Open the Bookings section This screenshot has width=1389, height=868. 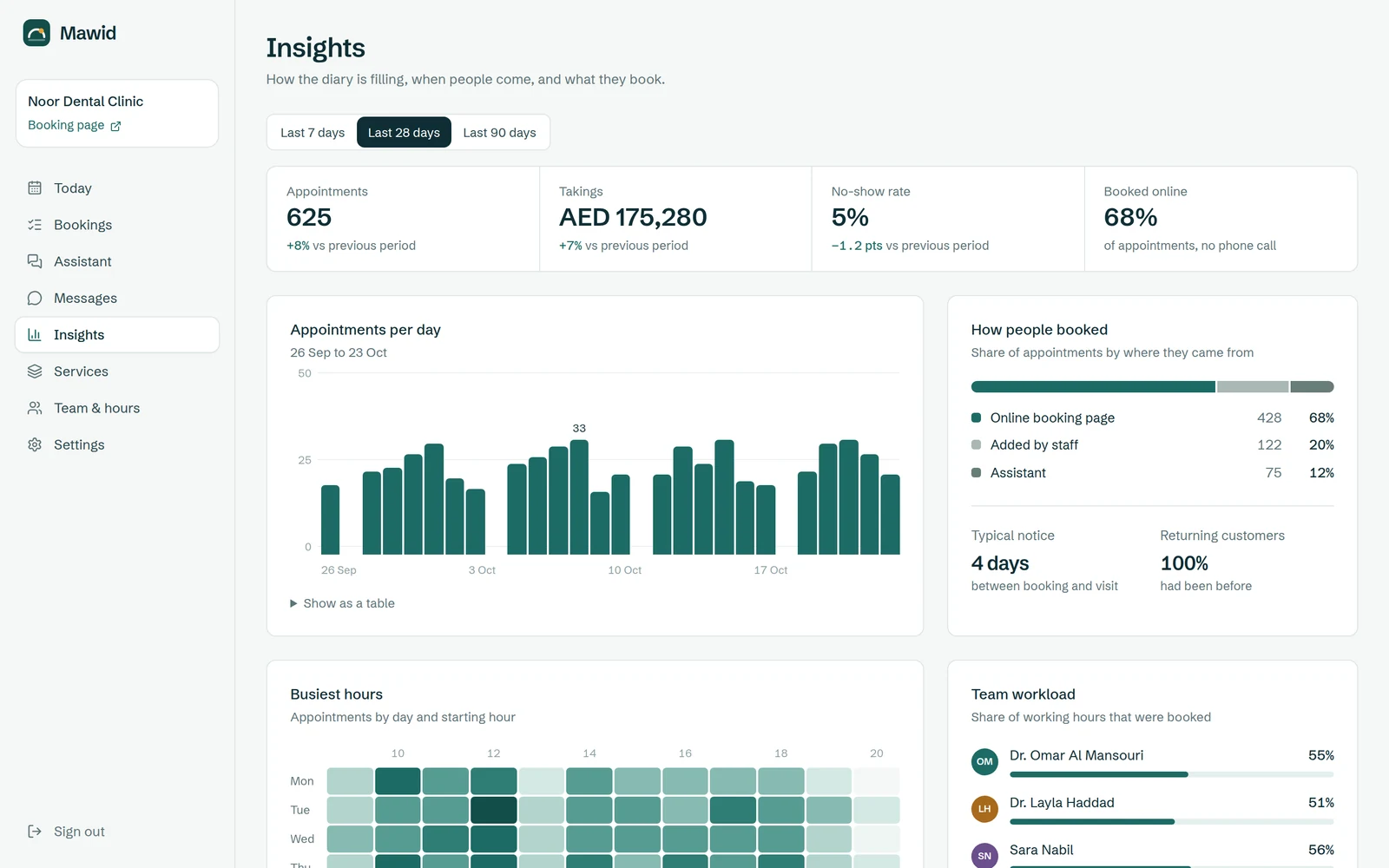point(117,225)
